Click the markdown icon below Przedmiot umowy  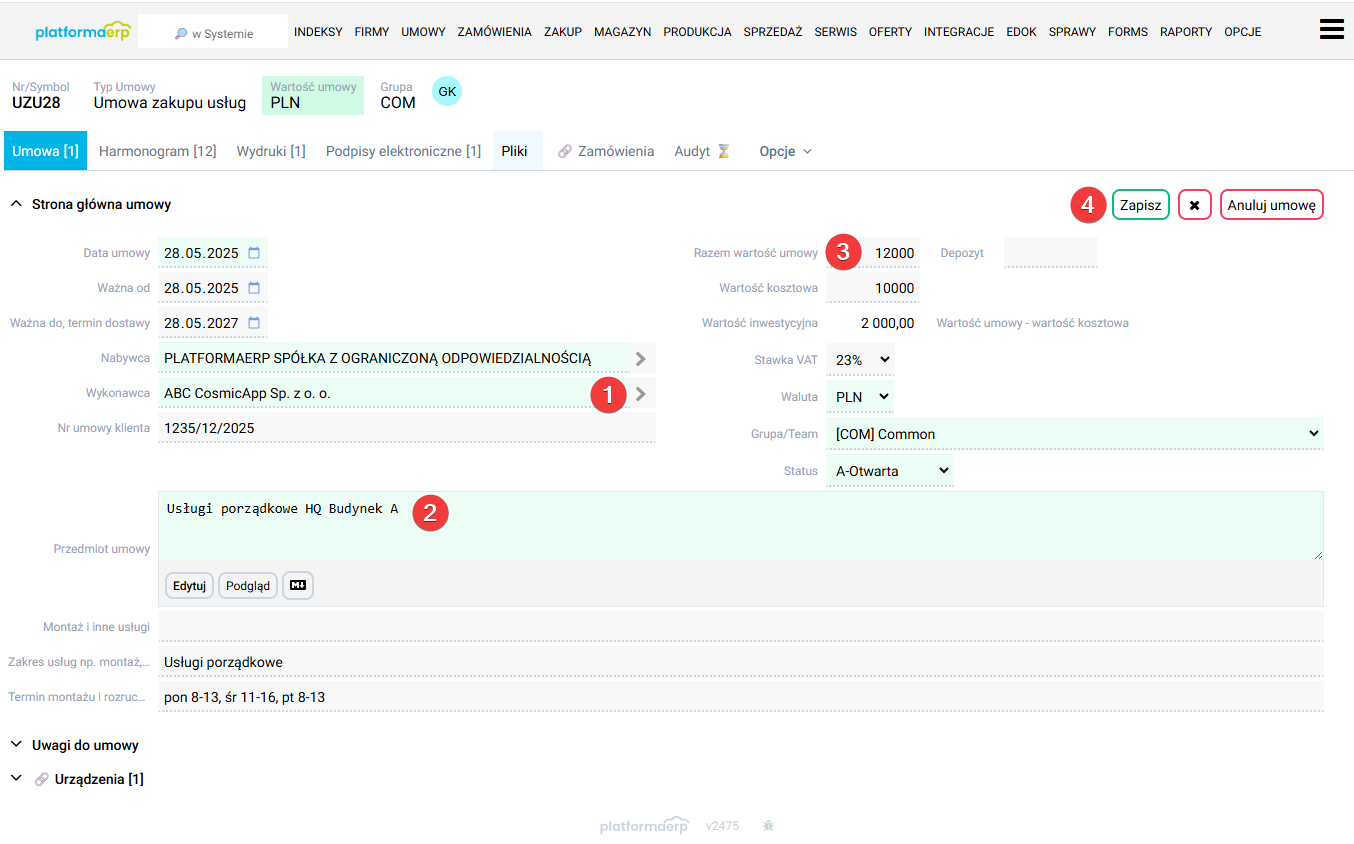(298, 585)
